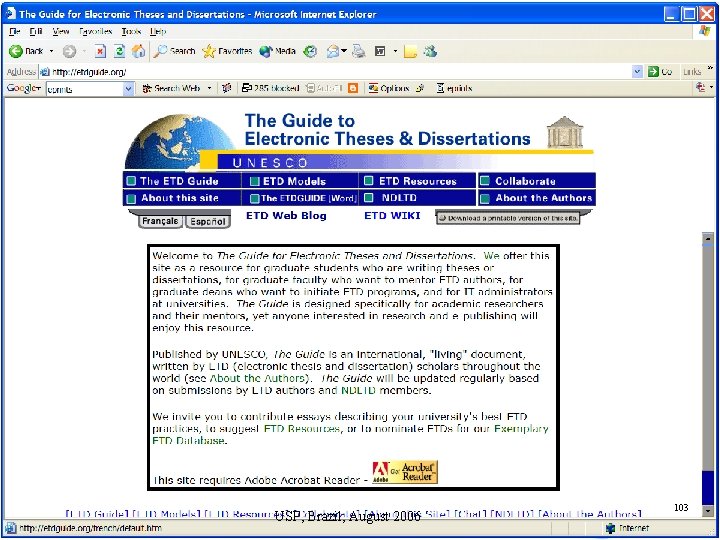Click Search Web on Google toolbar
Image resolution: width=720 pixels, height=540 pixels.
(x=172, y=88)
